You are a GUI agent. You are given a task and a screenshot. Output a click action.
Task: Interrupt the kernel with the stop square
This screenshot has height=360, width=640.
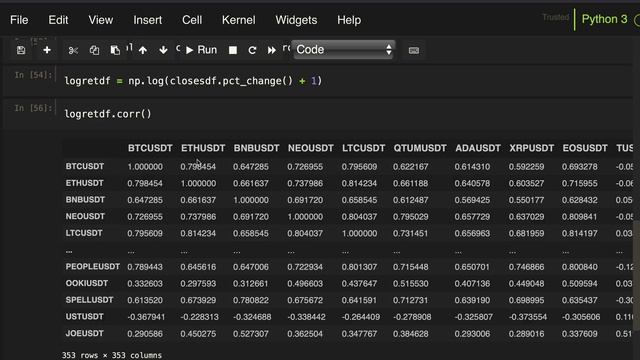coord(233,50)
